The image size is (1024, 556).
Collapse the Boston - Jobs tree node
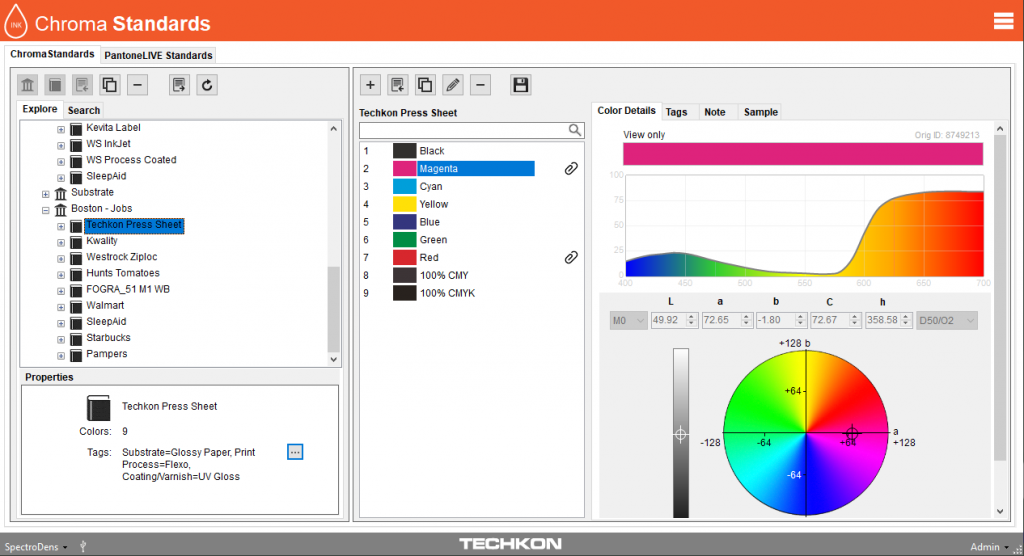(x=46, y=210)
